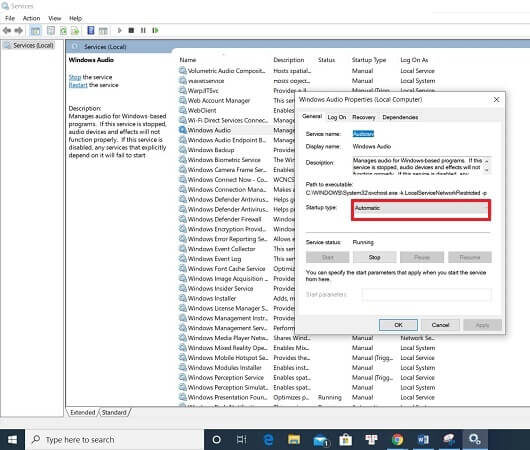Click the Stop the service link

click(x=75, y=77)
